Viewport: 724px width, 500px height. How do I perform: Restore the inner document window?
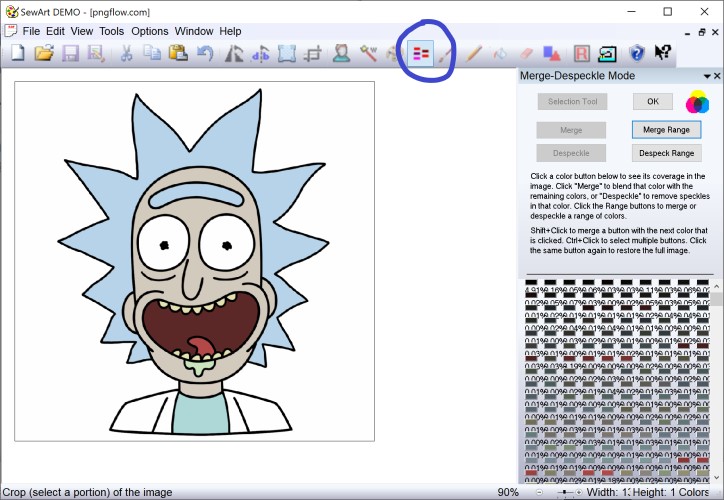[x=702, y=32]
